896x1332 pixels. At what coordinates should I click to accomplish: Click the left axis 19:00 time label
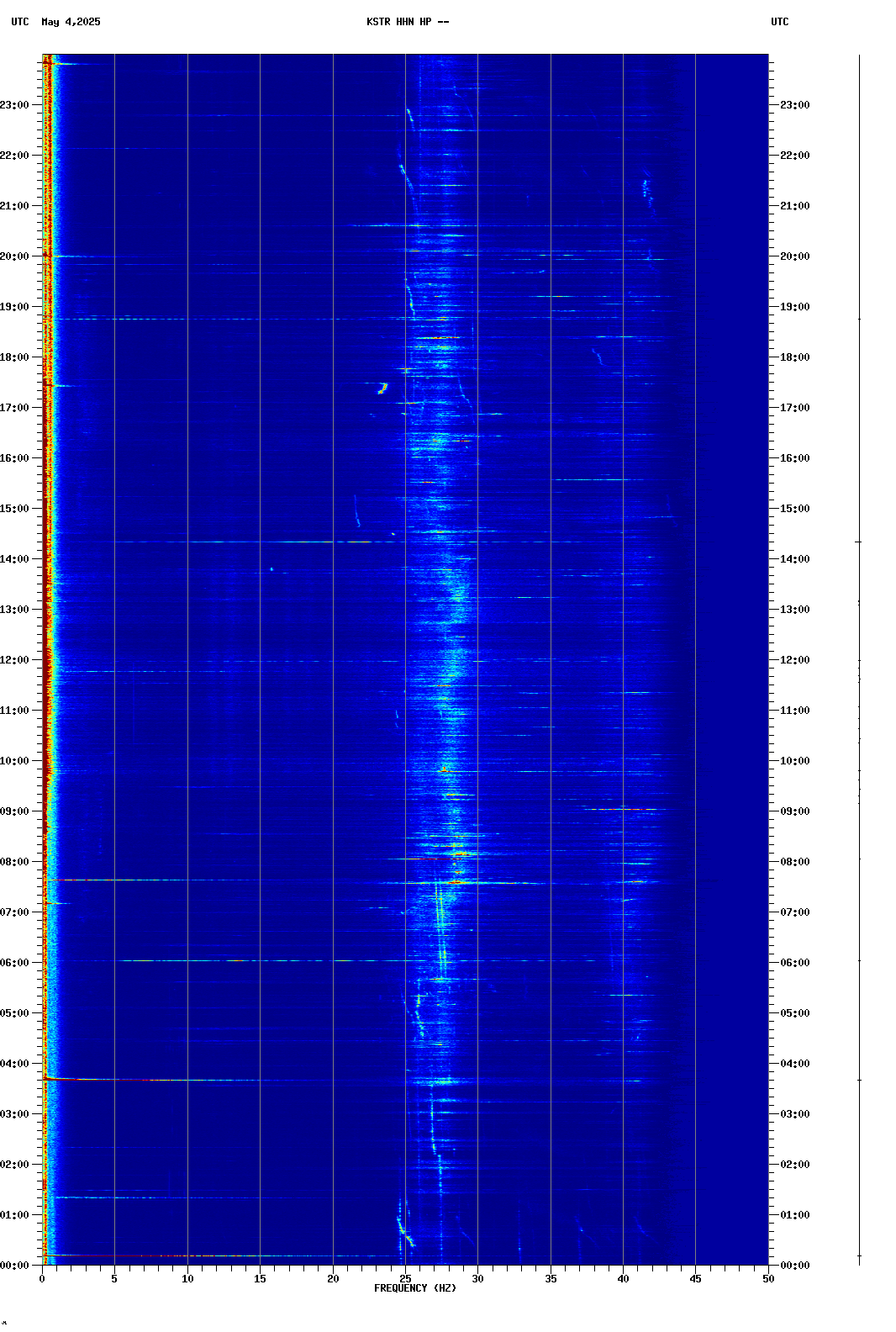(14, 307)
